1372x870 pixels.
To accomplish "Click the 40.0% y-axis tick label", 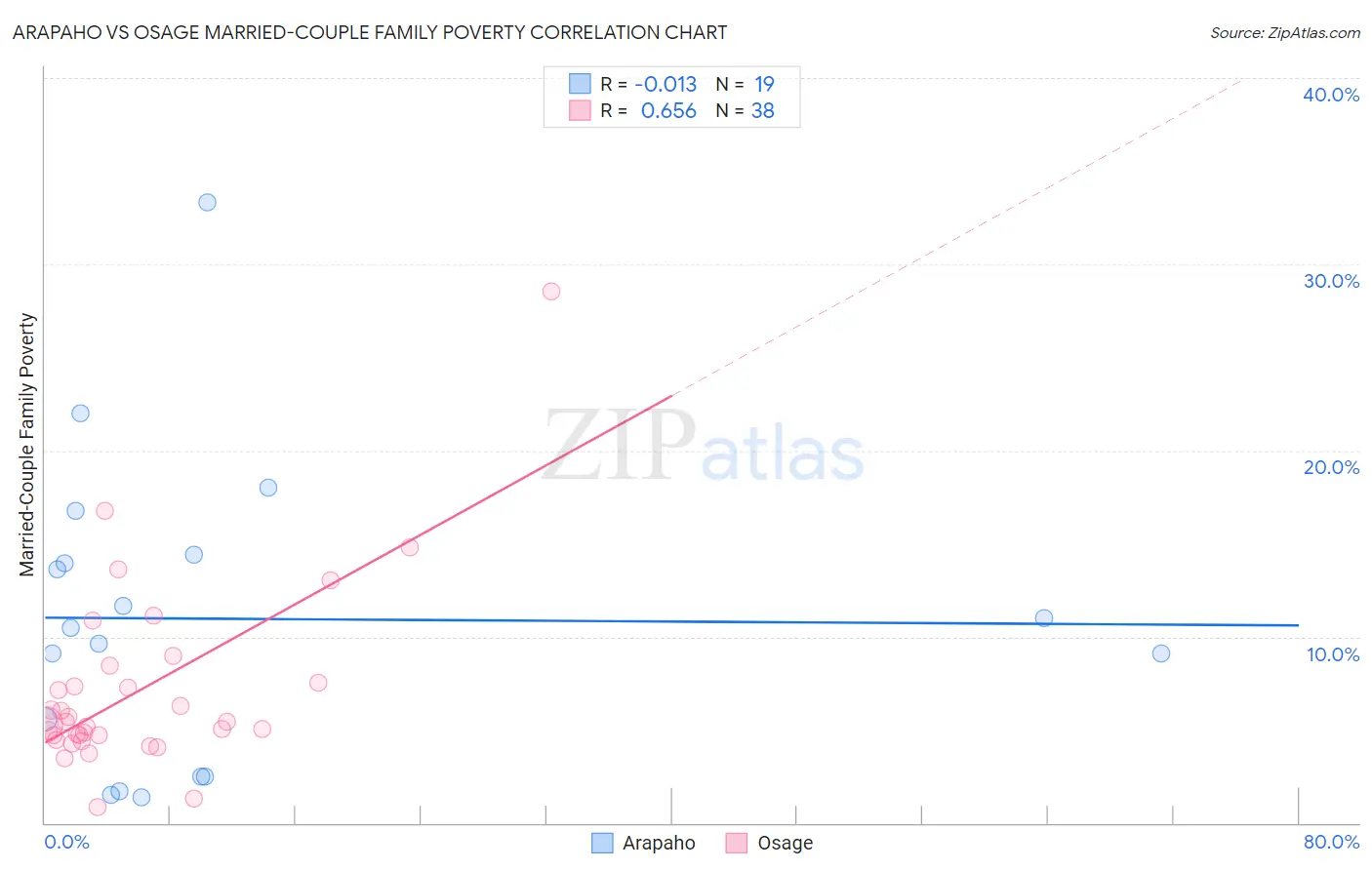I will click(1331, 95).
